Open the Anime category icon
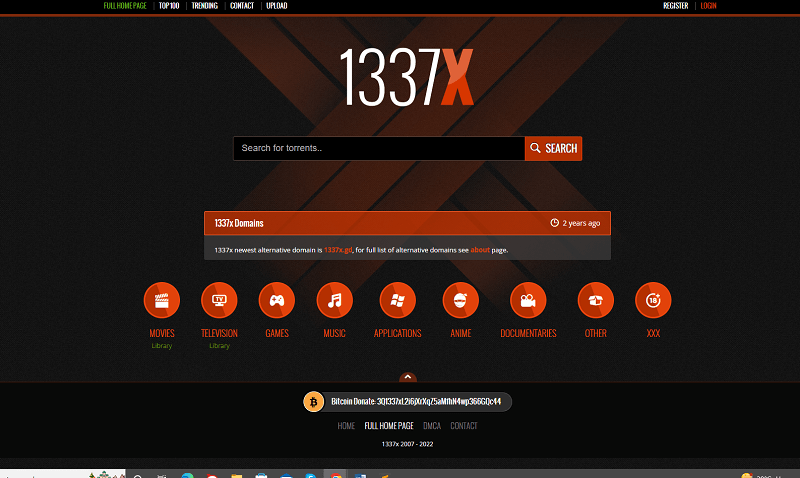 pyautogui.click(x=461, y=300)
